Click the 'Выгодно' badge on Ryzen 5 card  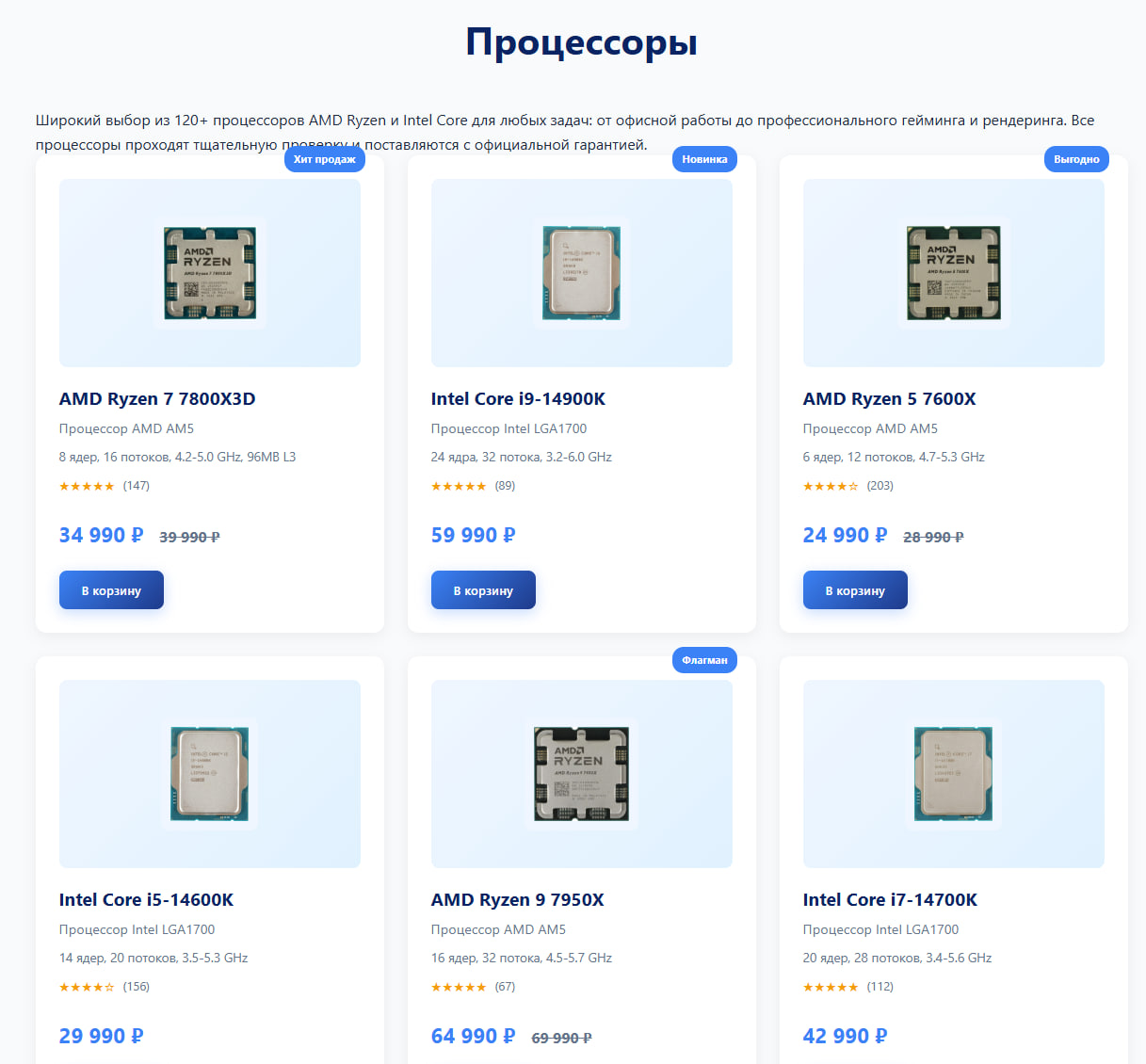pos(1076,159)
